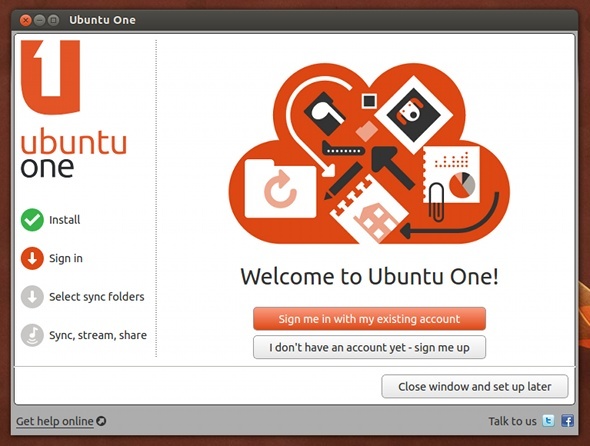This screenshot has width=590, height=446.
Task: Click the external link icon beside Get help online
Action: pyautogui.click(x=101, y=421)
